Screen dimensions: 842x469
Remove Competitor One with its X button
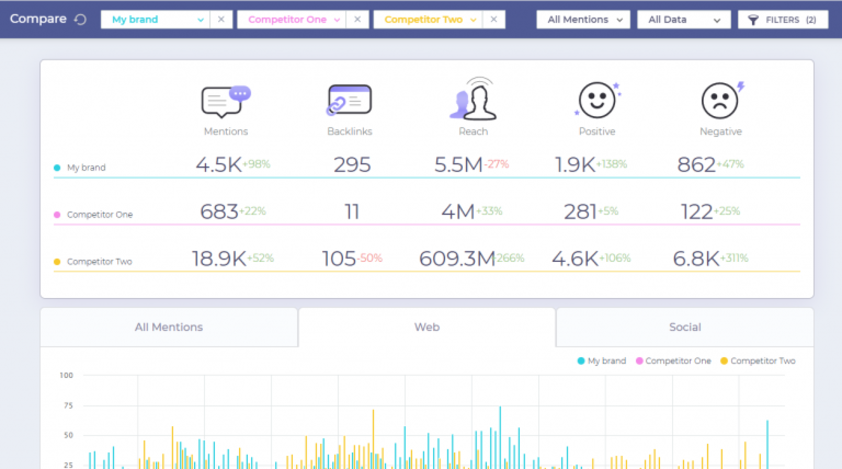(x=357, y=19)
